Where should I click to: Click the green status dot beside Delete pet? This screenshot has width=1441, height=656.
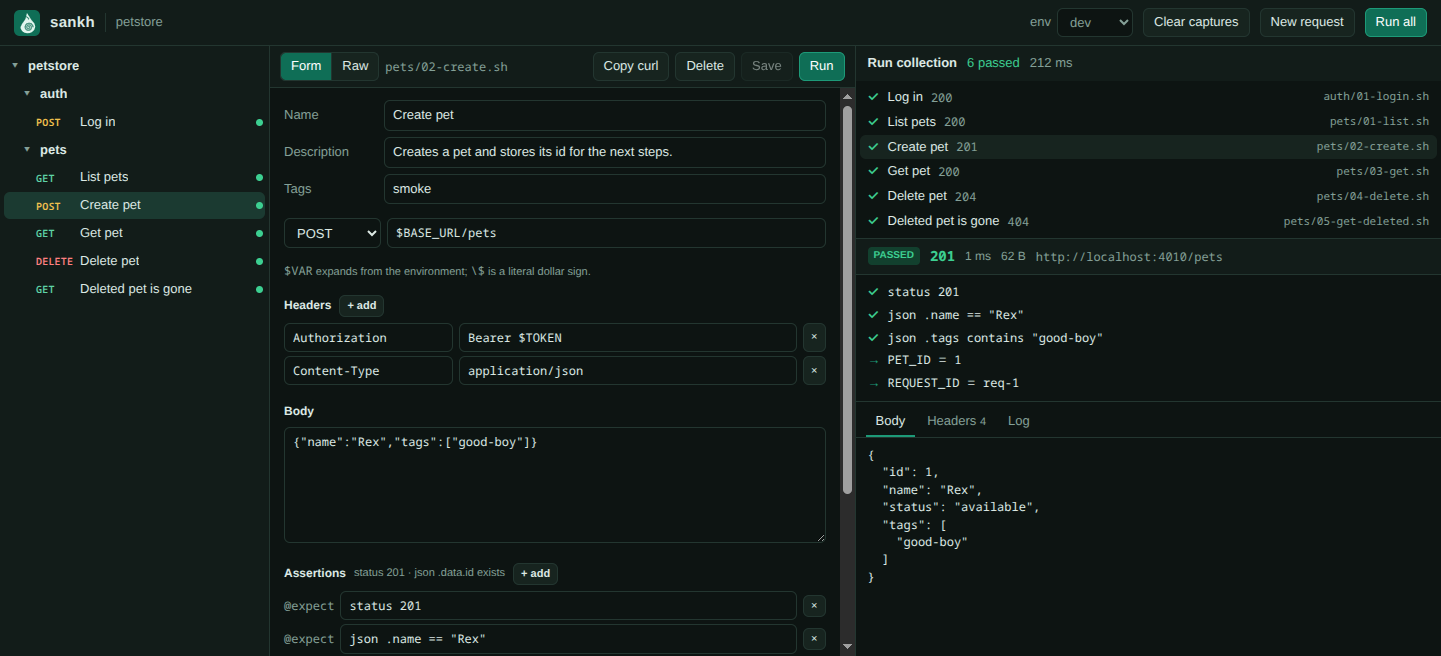260,261
